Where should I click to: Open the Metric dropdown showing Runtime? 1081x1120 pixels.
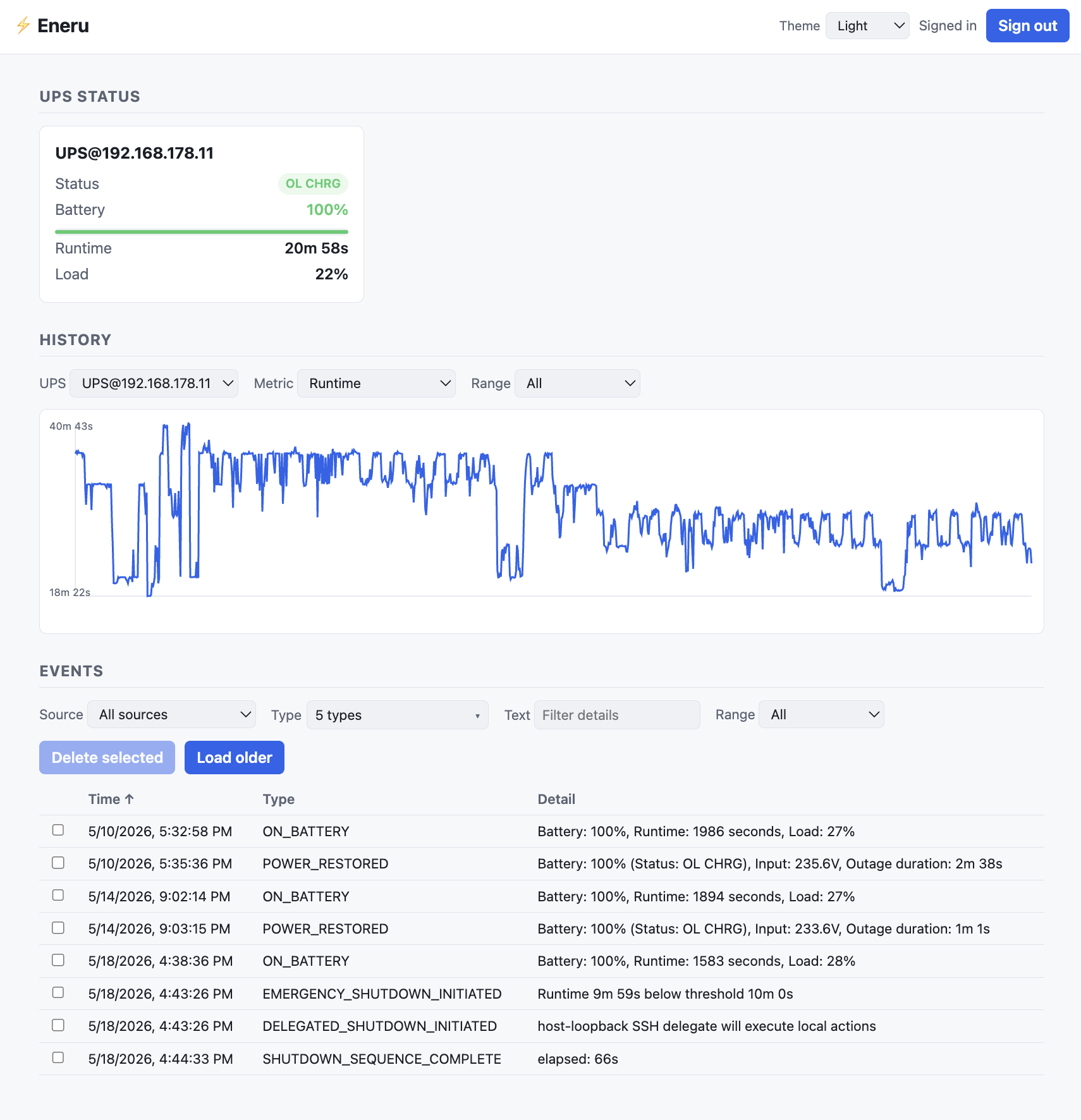[376, 384]
